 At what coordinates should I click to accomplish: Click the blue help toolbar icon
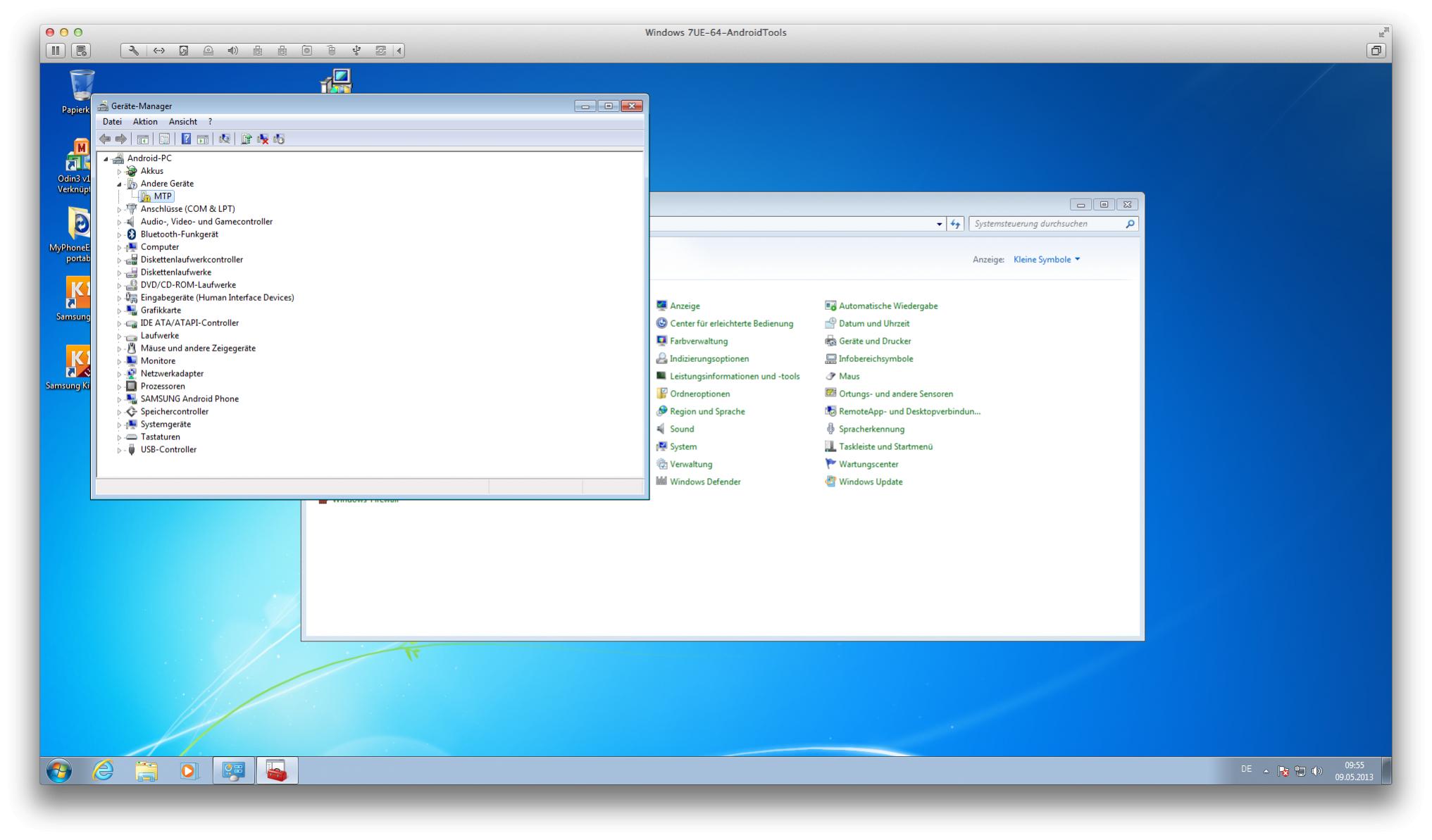[186, 139]
